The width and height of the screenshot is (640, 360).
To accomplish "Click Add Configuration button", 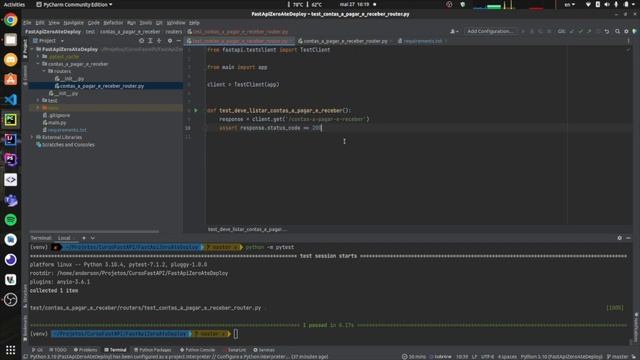I will pyautogui.click(x=490, y=31).
